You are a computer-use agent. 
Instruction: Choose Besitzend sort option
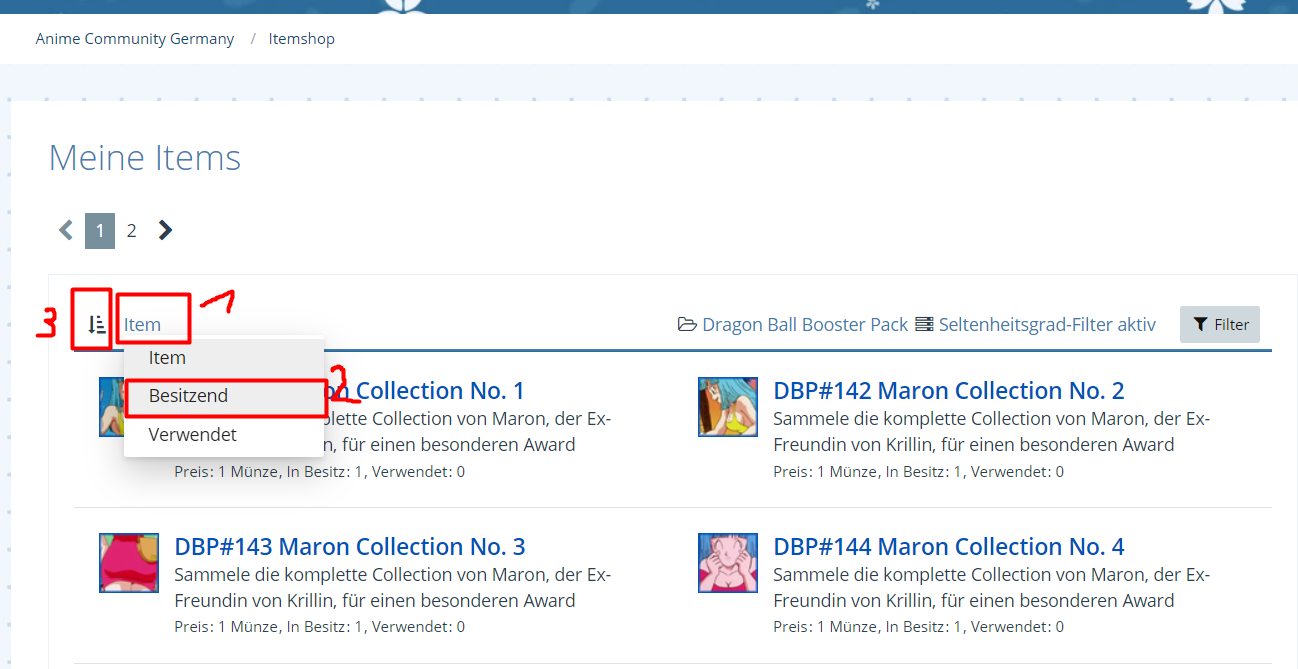point(188,396)
